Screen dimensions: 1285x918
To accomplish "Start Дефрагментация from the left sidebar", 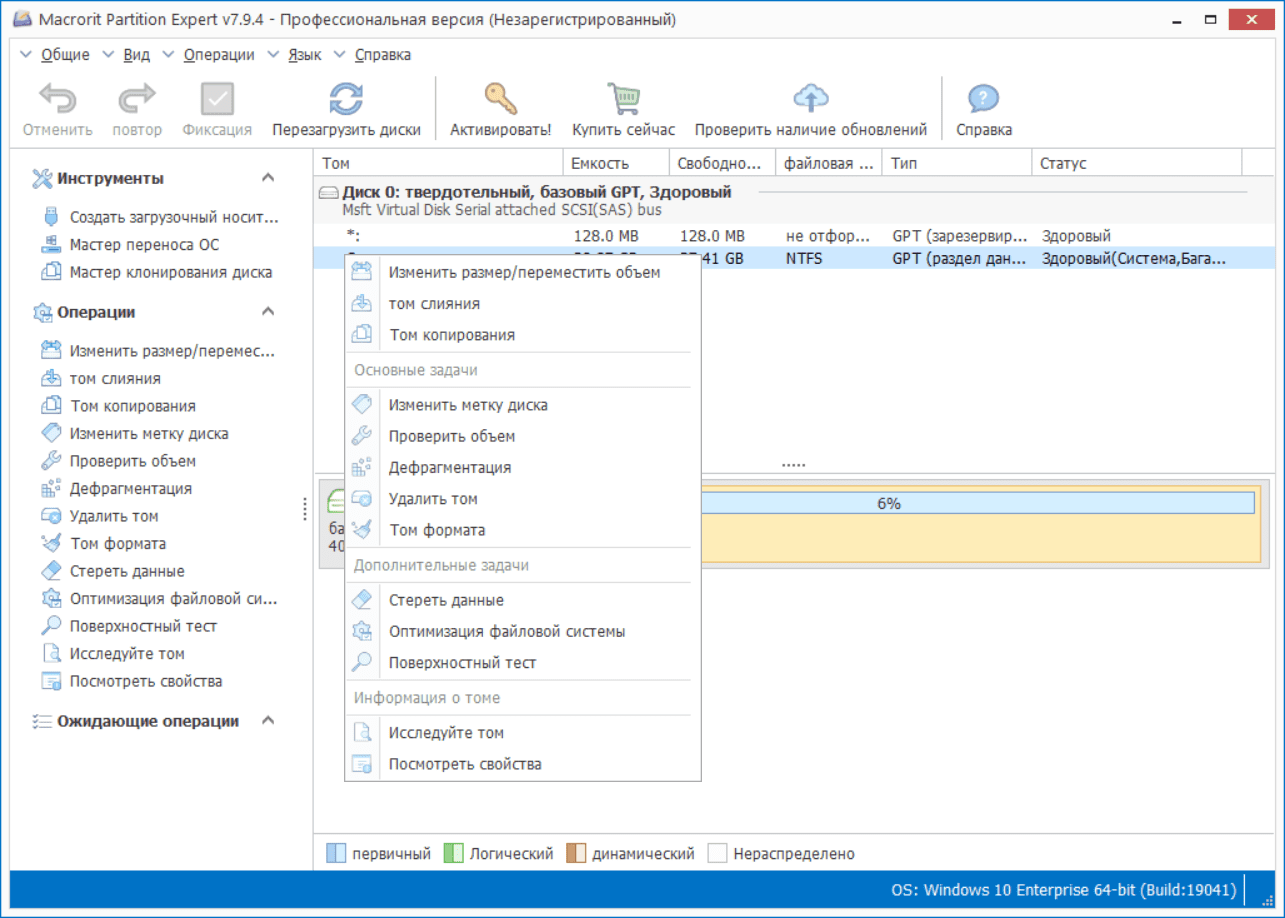I will 117,489.
